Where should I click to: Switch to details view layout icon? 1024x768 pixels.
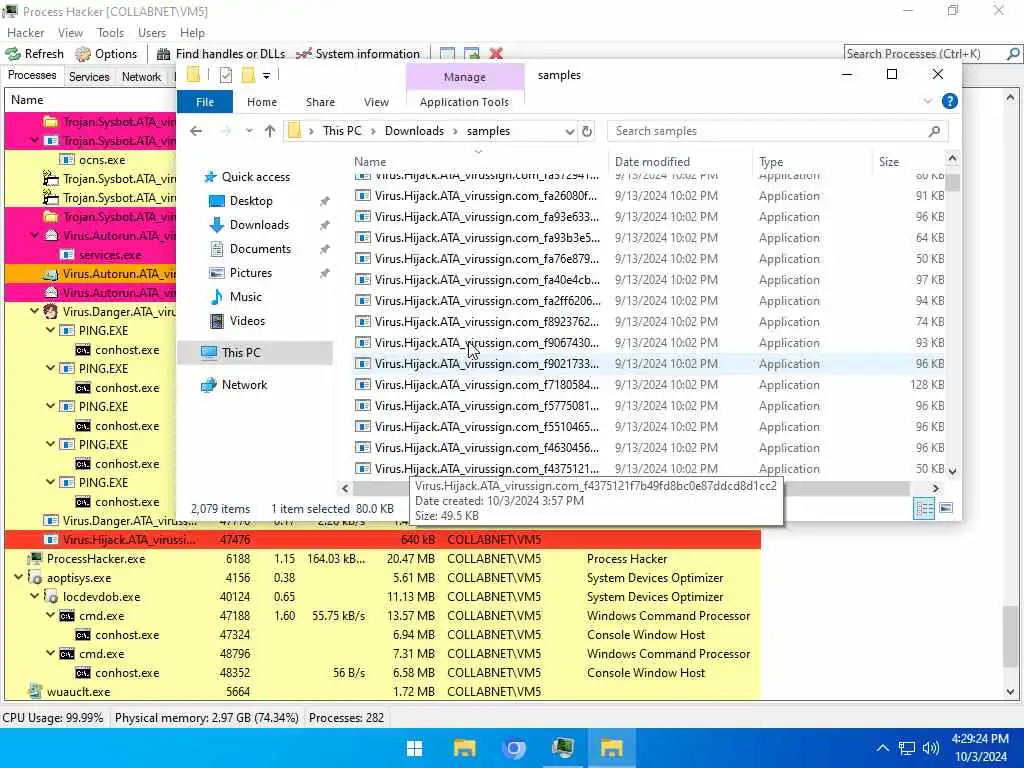click(x=924, y=508)
